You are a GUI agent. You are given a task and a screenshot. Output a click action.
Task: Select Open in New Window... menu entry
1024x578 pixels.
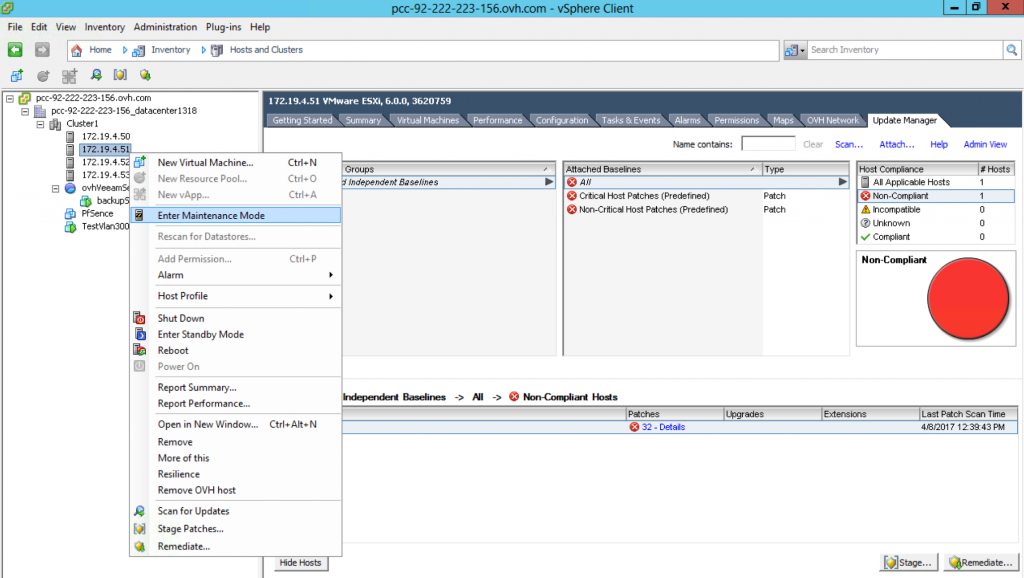208,425
